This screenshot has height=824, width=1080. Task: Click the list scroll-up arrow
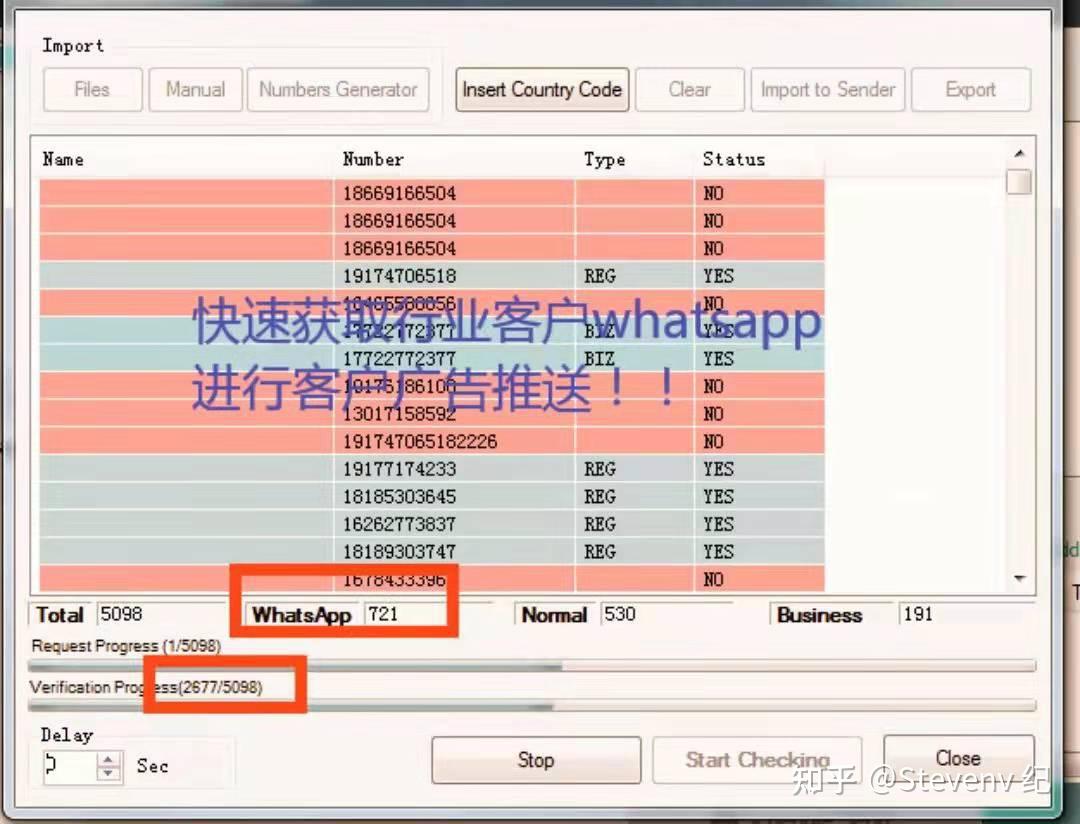click(1019, 153)
